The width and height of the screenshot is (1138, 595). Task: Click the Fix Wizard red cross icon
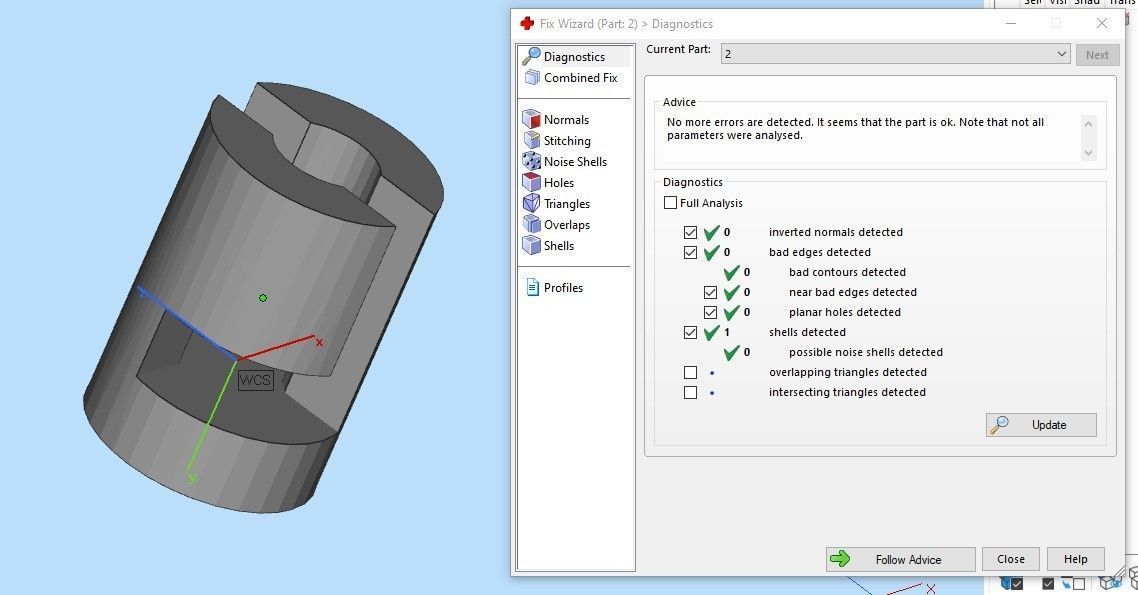[x=528, y=24]
